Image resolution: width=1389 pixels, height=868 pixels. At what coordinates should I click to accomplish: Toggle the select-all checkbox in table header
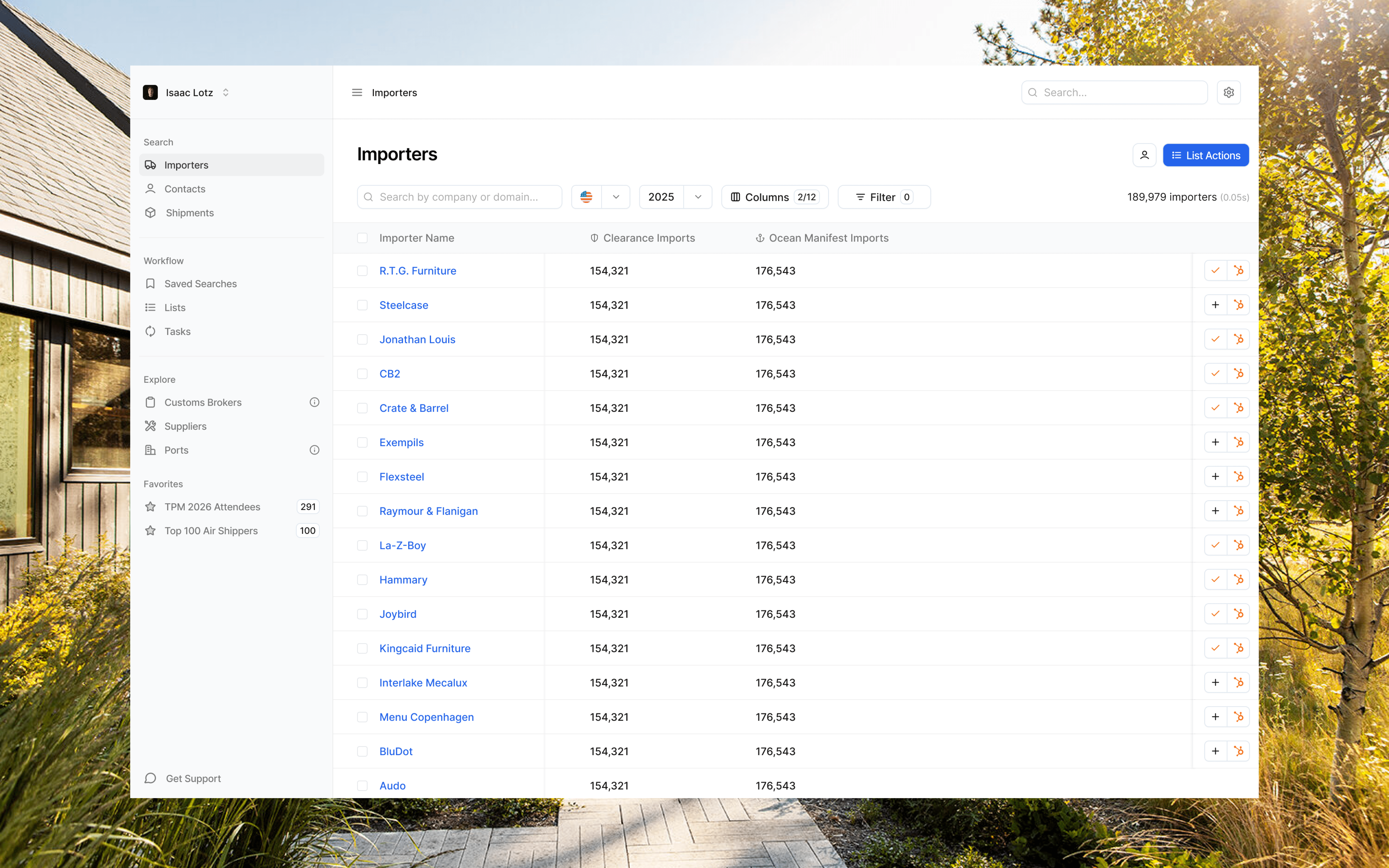pos(362,238)
